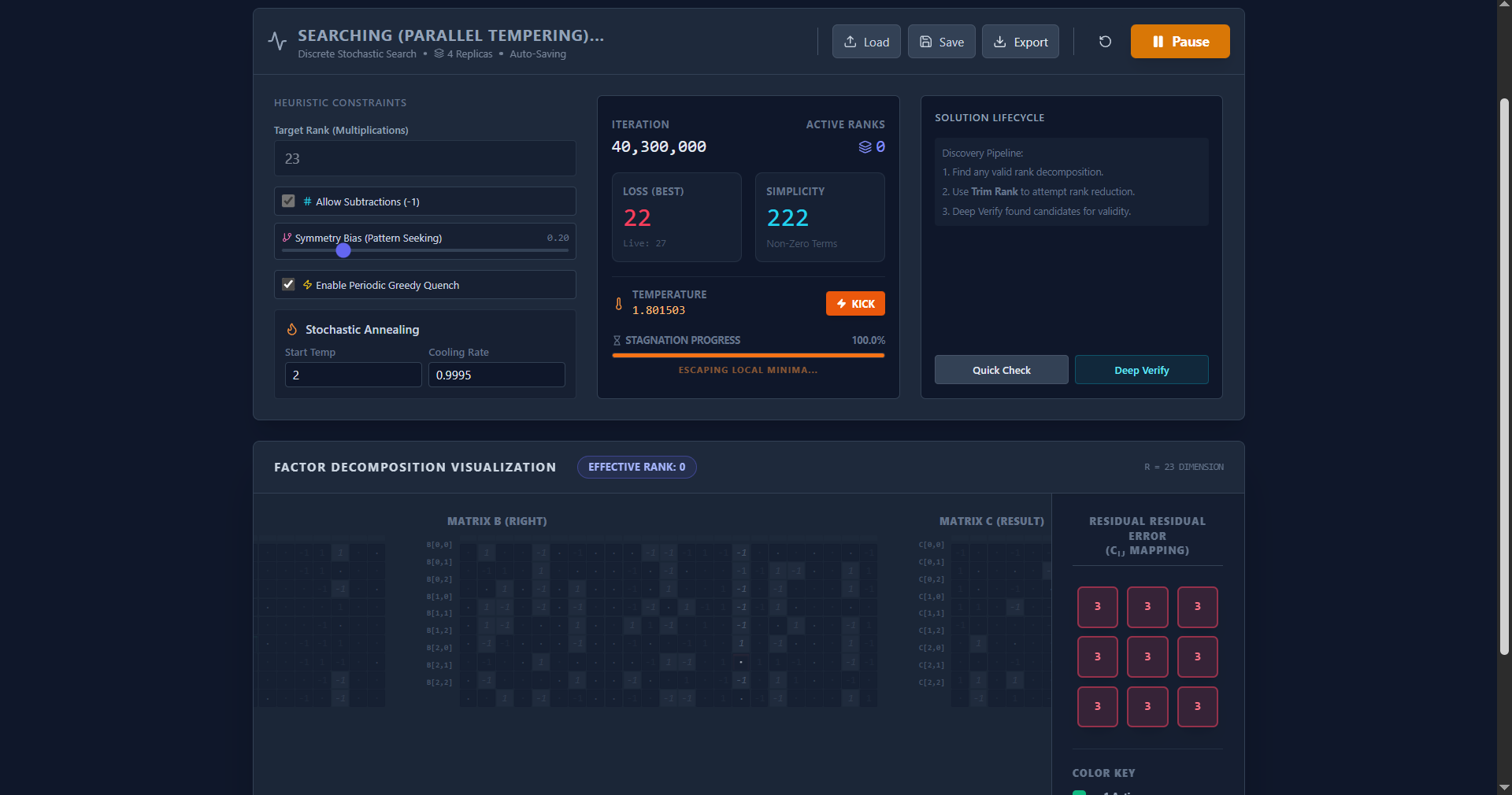Click the MATRIX B (RIGHT) heading
Screen dimensions: 1512x795
point(497,521)
